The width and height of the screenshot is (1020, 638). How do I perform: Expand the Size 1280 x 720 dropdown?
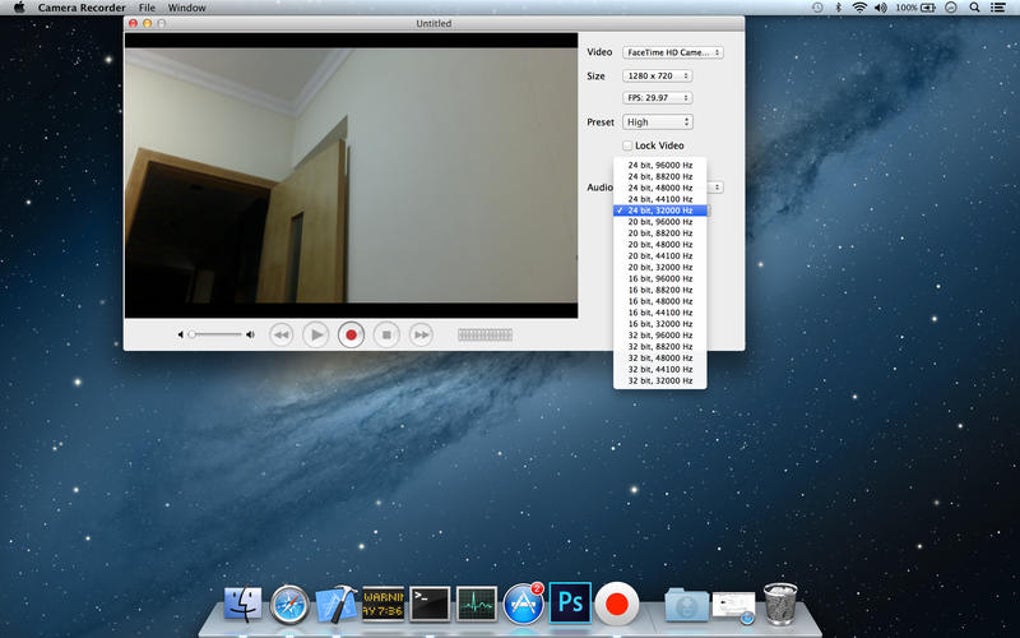click(656, 76)
